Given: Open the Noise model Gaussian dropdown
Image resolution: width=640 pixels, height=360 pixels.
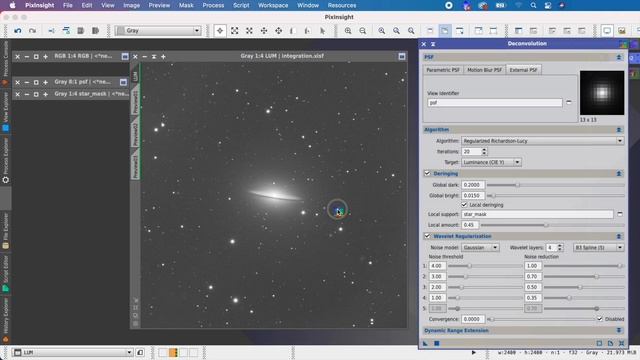Looking at the screenshot, I should (480, 247).
